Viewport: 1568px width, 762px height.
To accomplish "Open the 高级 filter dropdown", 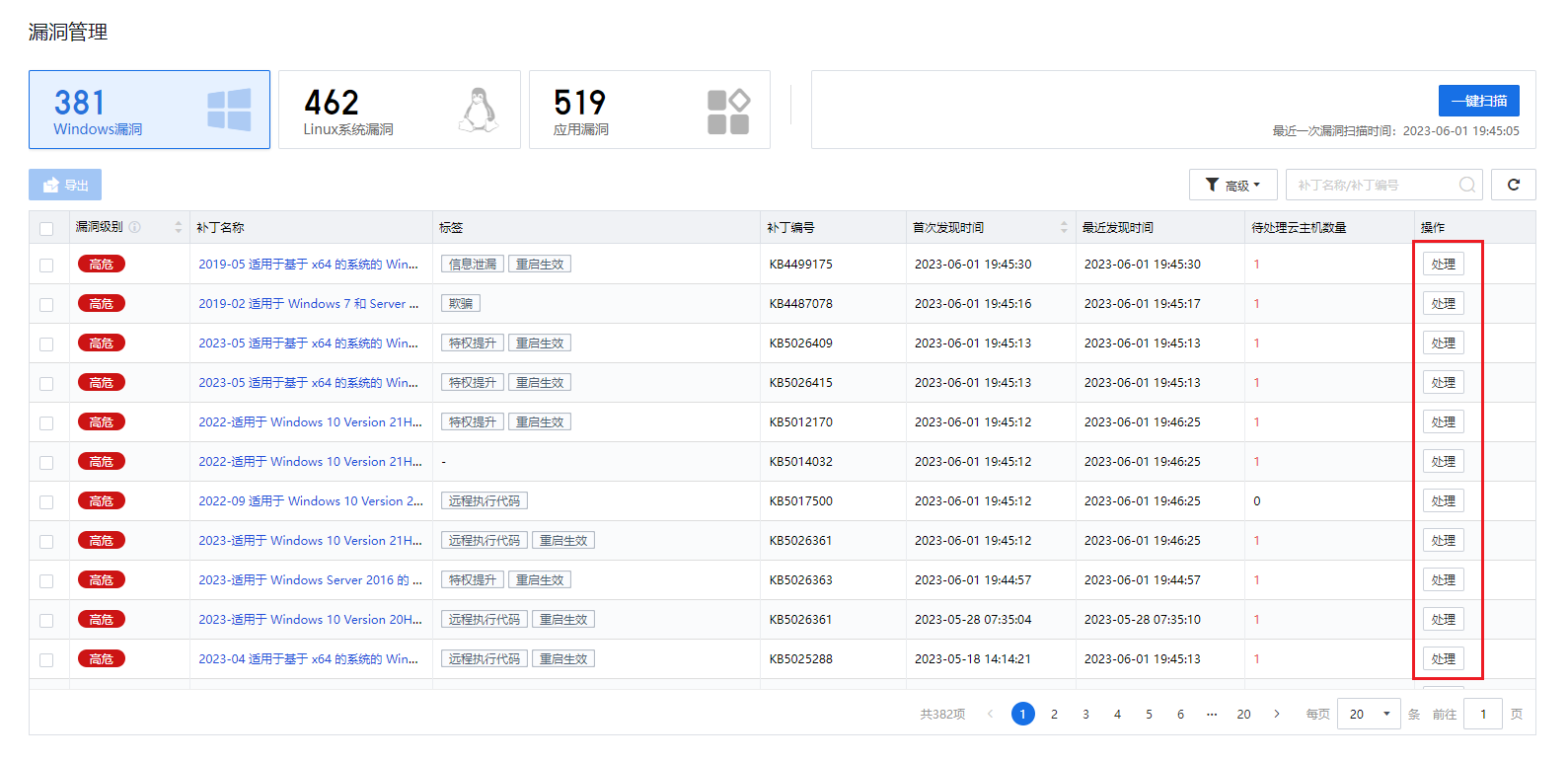I will click(x=1233, y=185).
